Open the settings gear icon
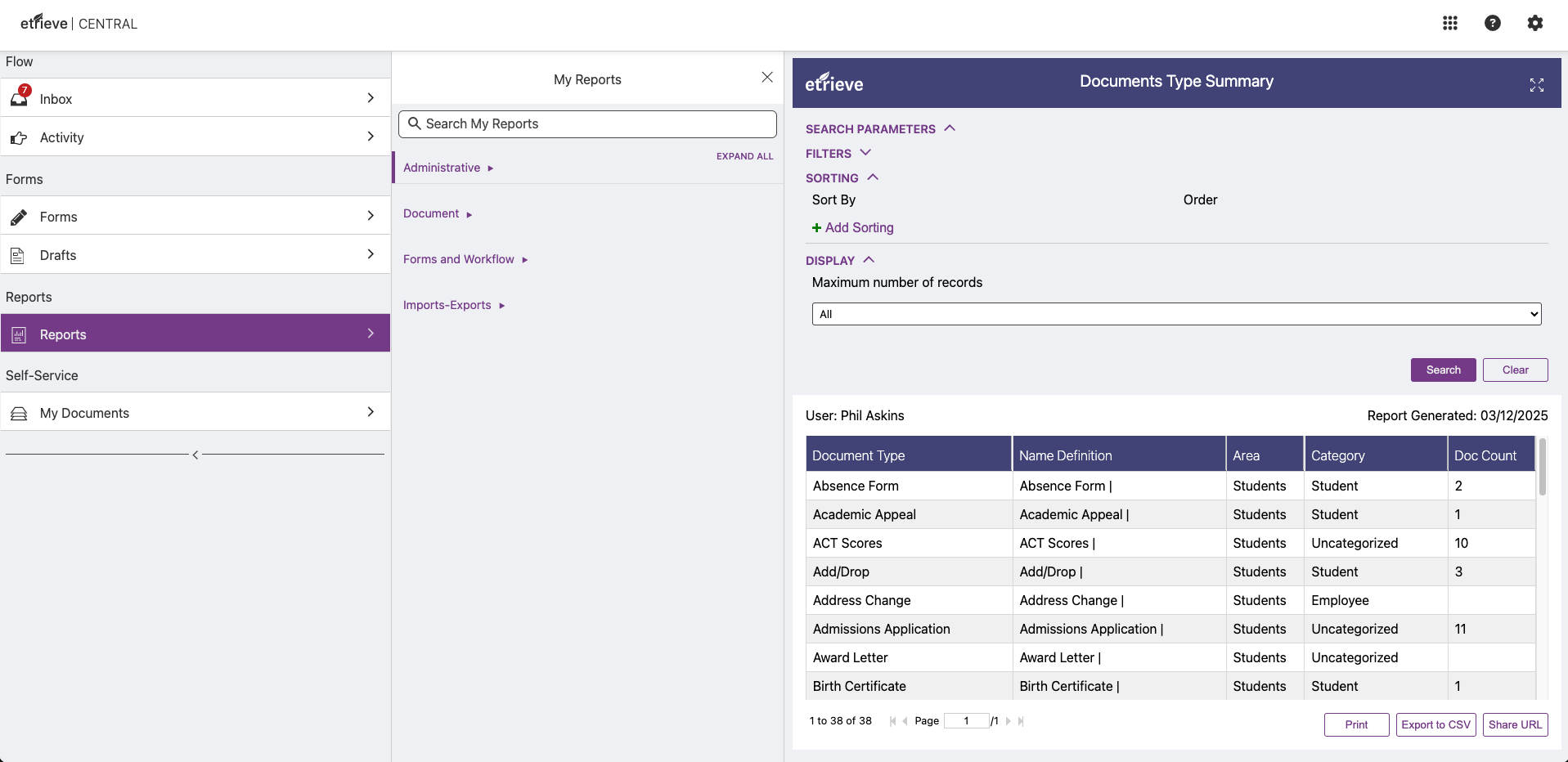The width and height of the screenshot is (1568, 762). pyautogui.click(x=1535, y=23)
